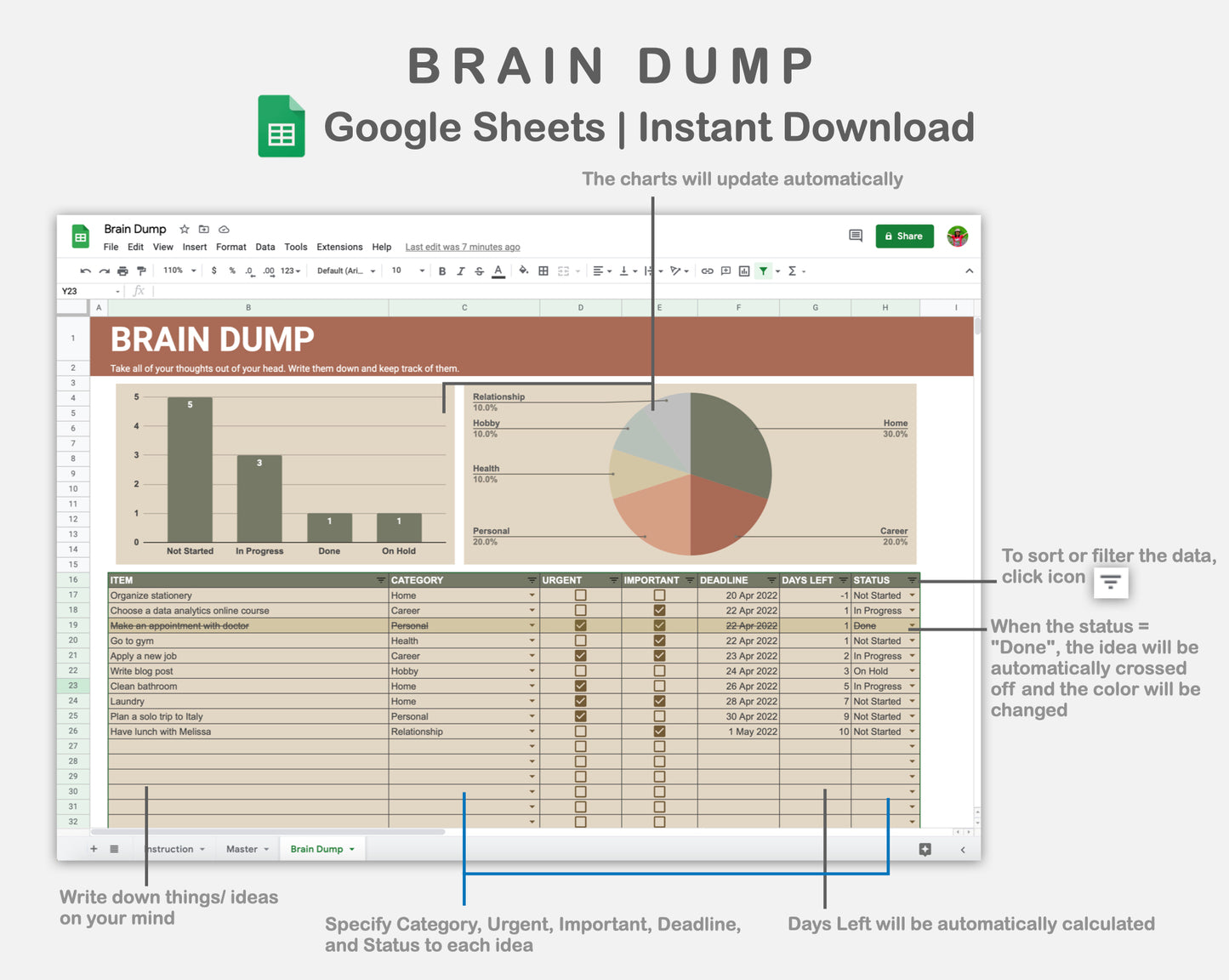Select the Paint format tool

tap(141, 271)
